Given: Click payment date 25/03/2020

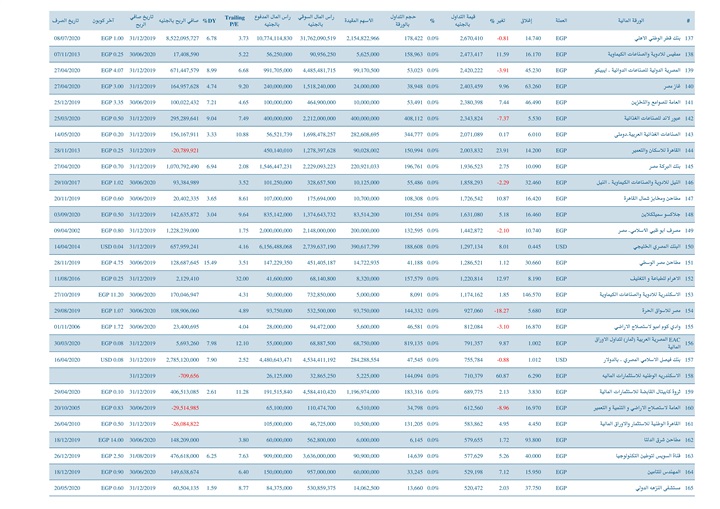Looking at the screenshot, I should click(x=67, y=119).
